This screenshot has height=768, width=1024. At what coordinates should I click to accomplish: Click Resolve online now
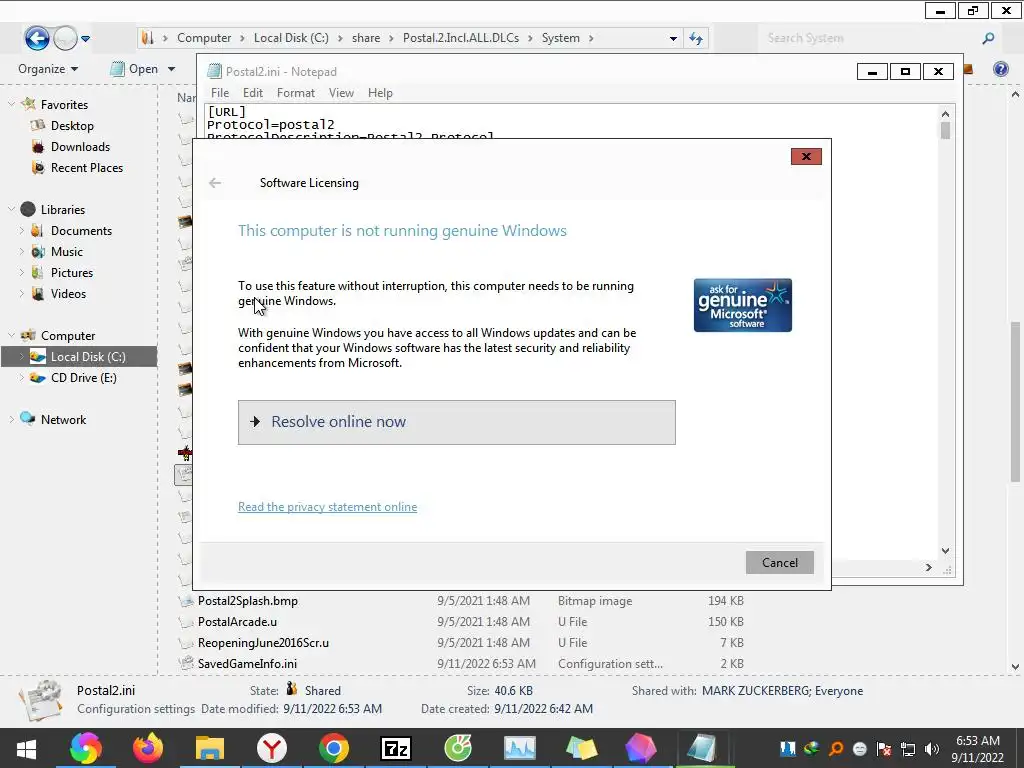456,423
